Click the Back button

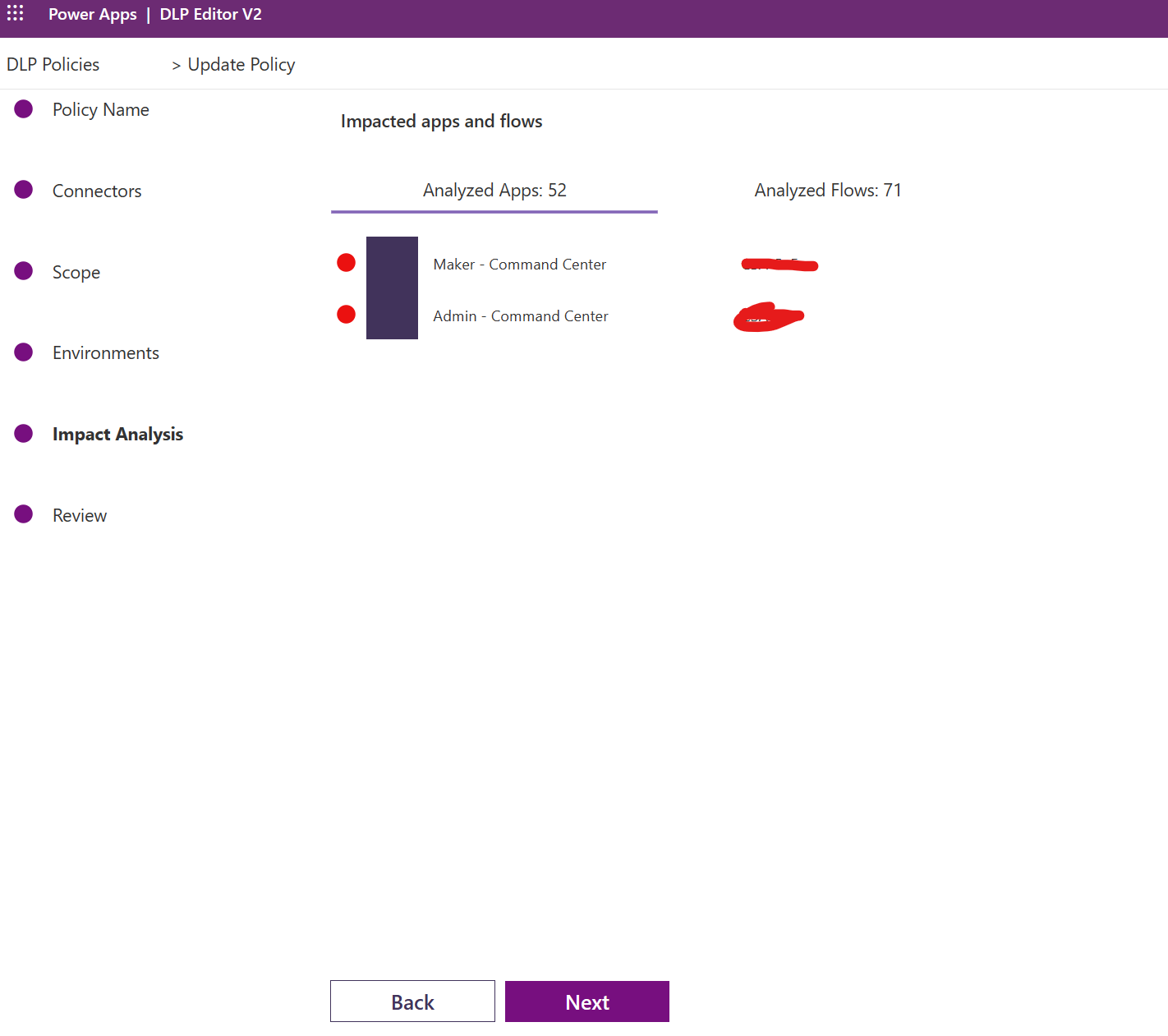(x=412, y=1001)
